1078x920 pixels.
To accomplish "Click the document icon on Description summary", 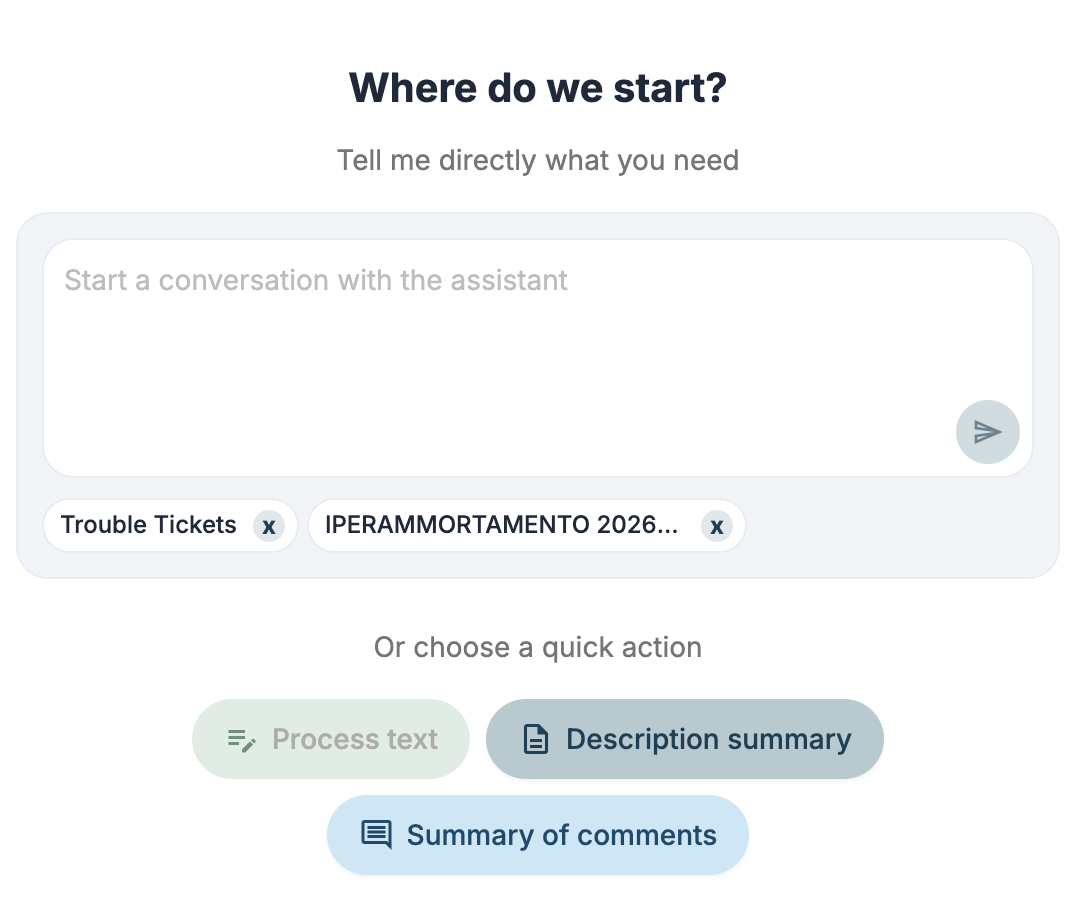I will click(536, 739).
